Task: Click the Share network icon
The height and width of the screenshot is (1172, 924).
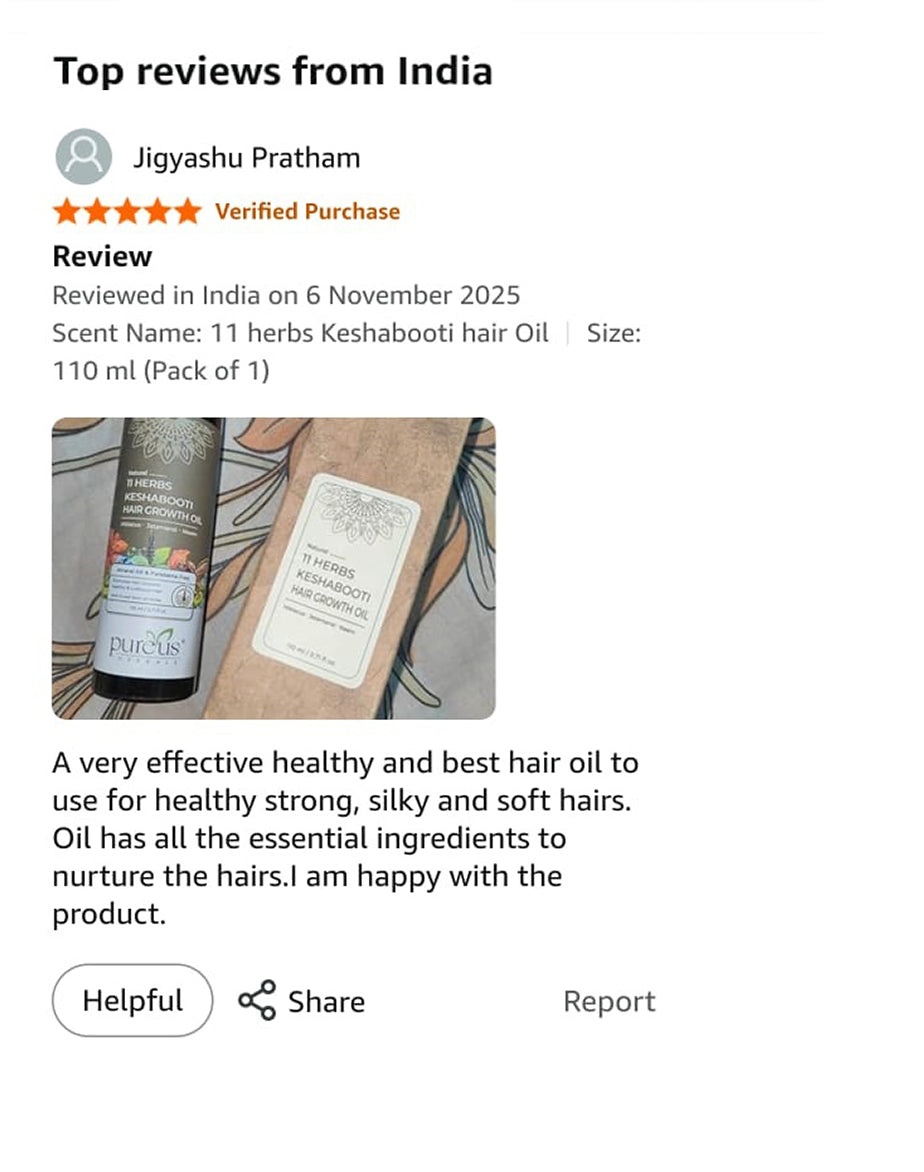Action: pos(257,1000)
